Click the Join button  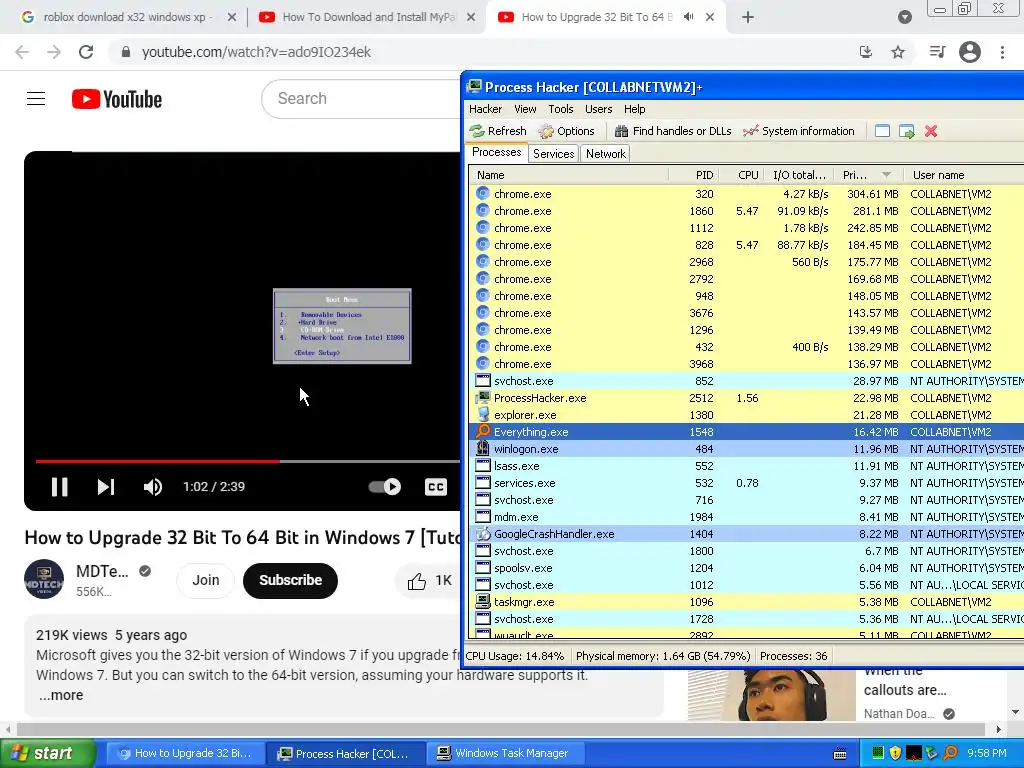(205, 580)
